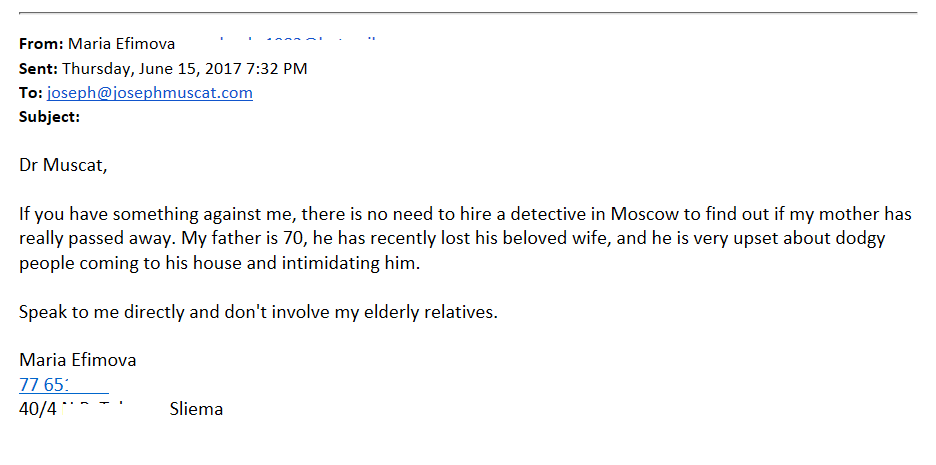Screen dimensions: 936x465
Task: Click the partially hidden sender email address
Action: click(297, 42)
